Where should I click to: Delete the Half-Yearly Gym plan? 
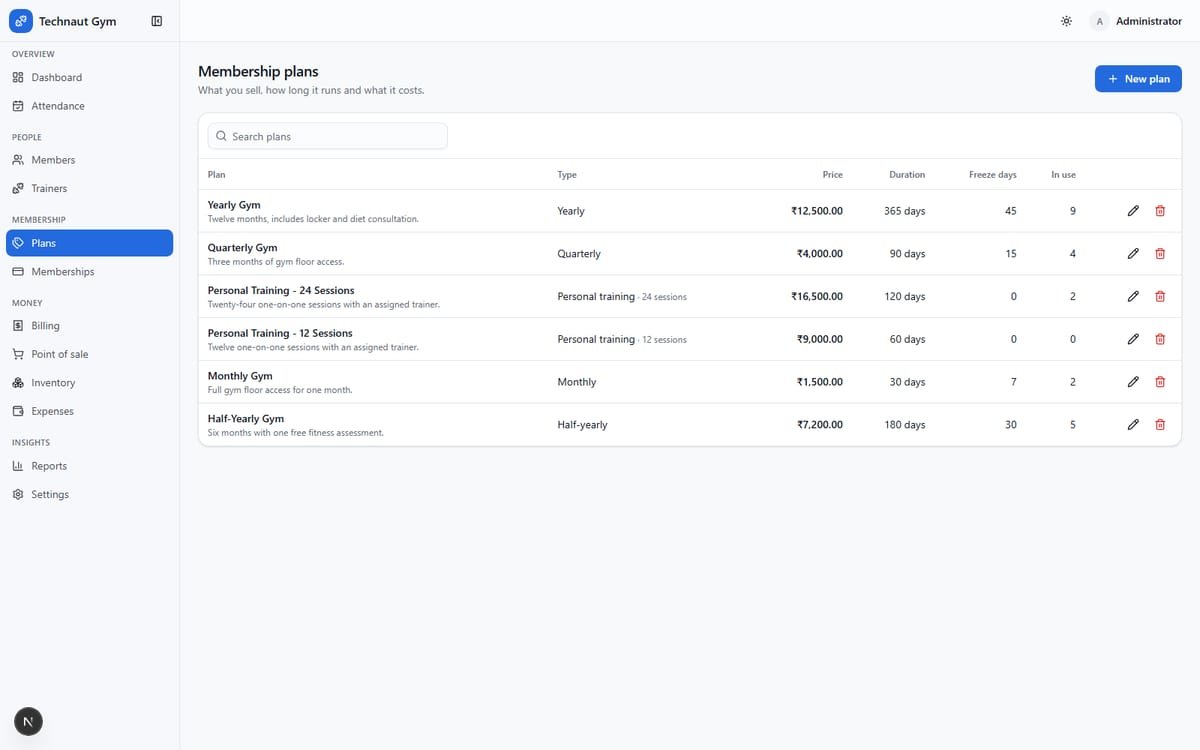click(1160, 425)
